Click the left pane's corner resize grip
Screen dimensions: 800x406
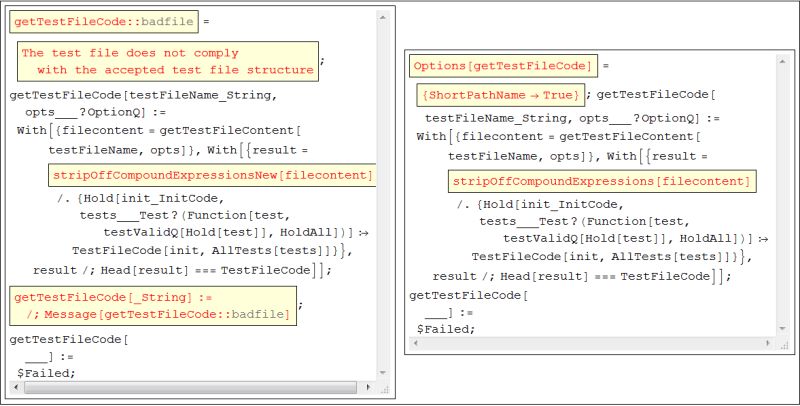(x=385, y=390)
